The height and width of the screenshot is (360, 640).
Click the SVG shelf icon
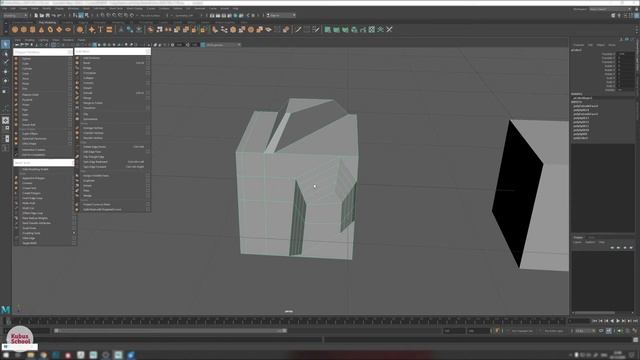109,29
